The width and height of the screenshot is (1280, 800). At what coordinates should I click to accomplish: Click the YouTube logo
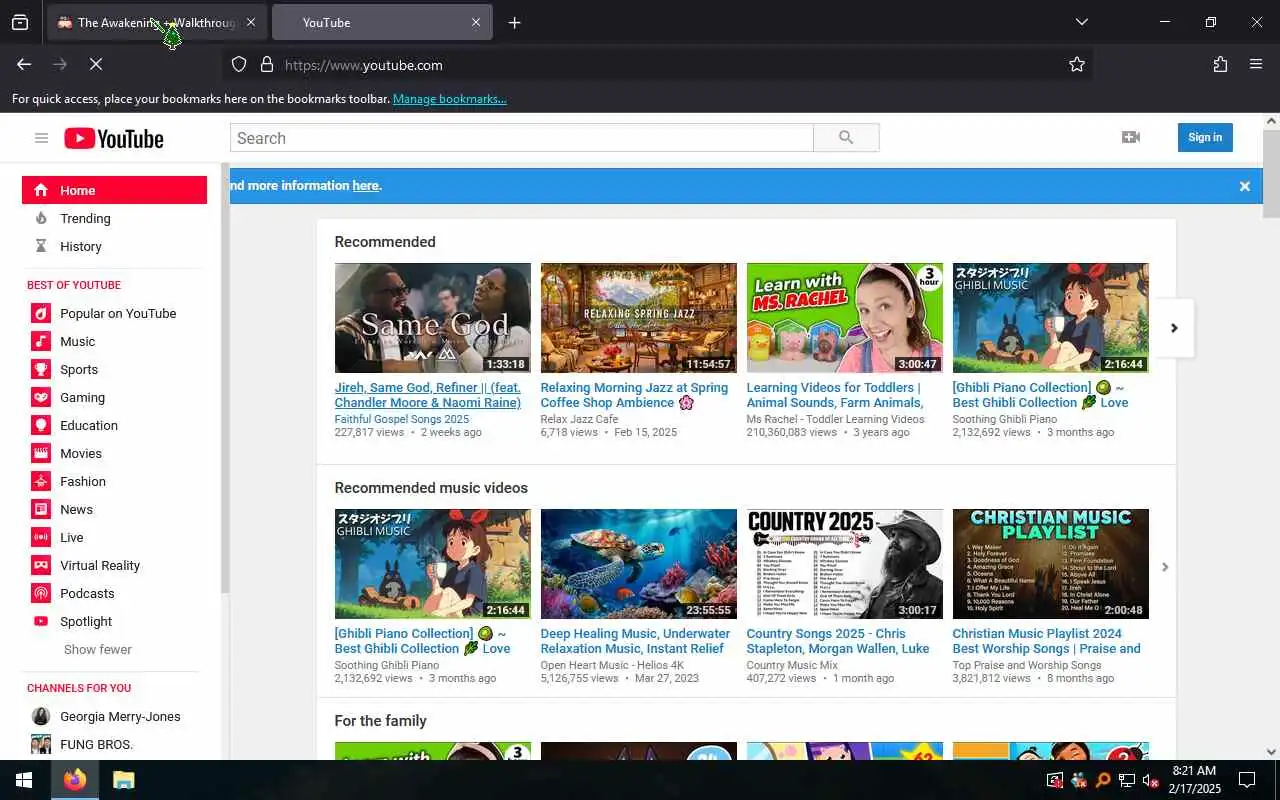pyautogui.click(x=114, y=138)
